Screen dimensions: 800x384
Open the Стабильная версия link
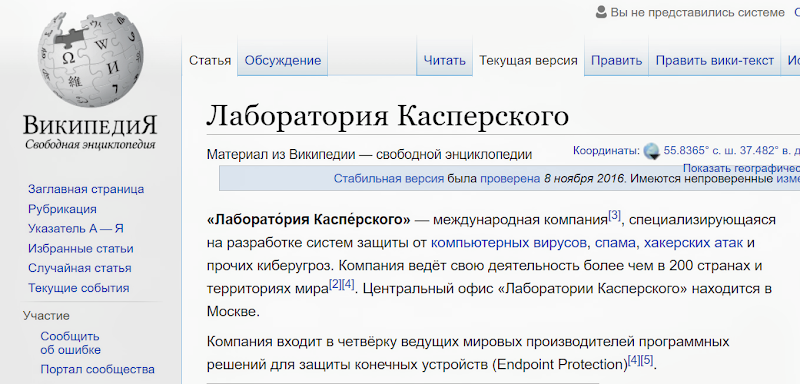tap(389, 178)
